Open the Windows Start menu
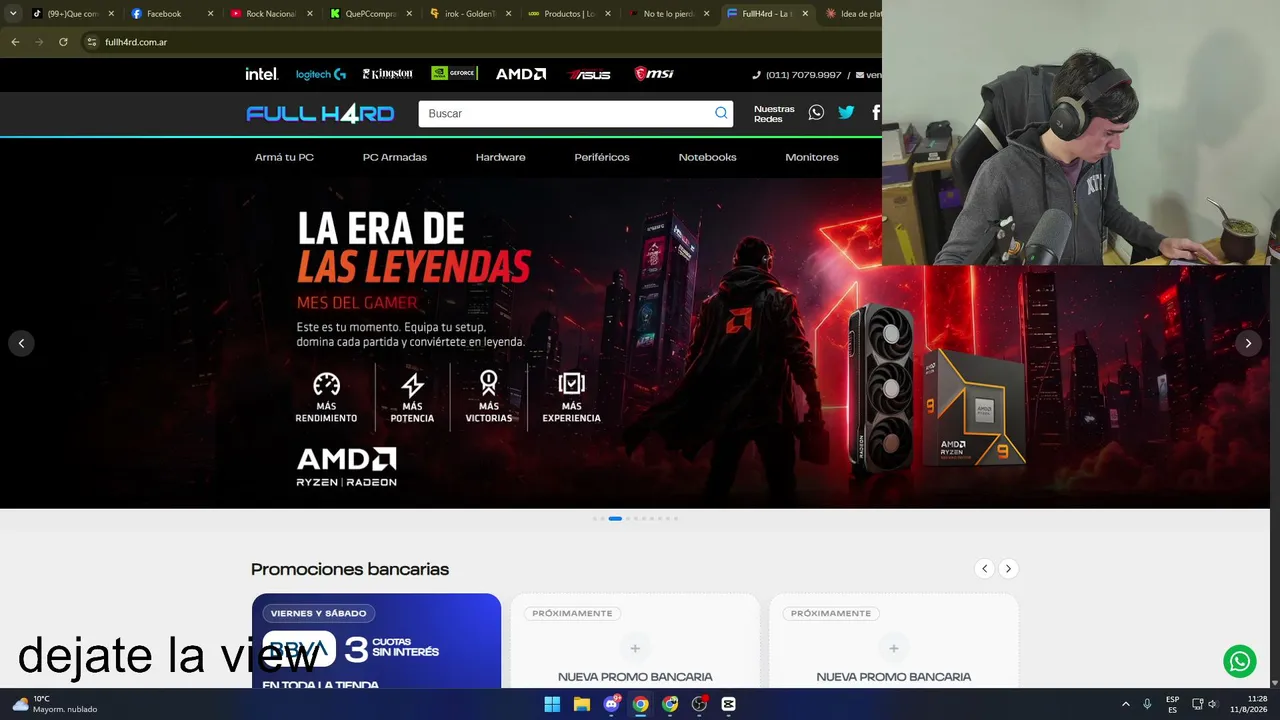This screenshot has width=1280, height=720. pos(552,704)
